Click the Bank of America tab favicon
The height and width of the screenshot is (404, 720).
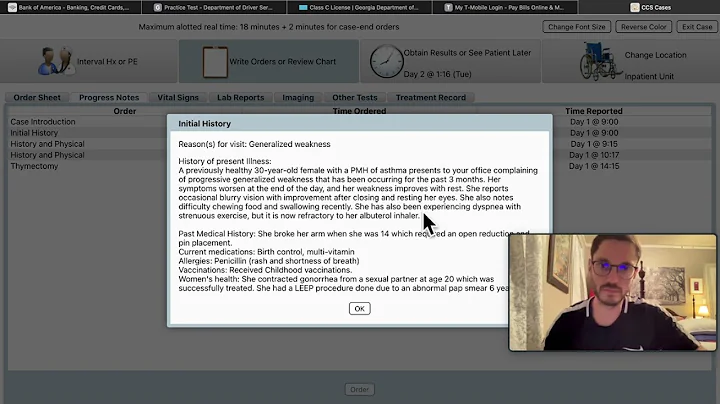[x=12, y=7]
